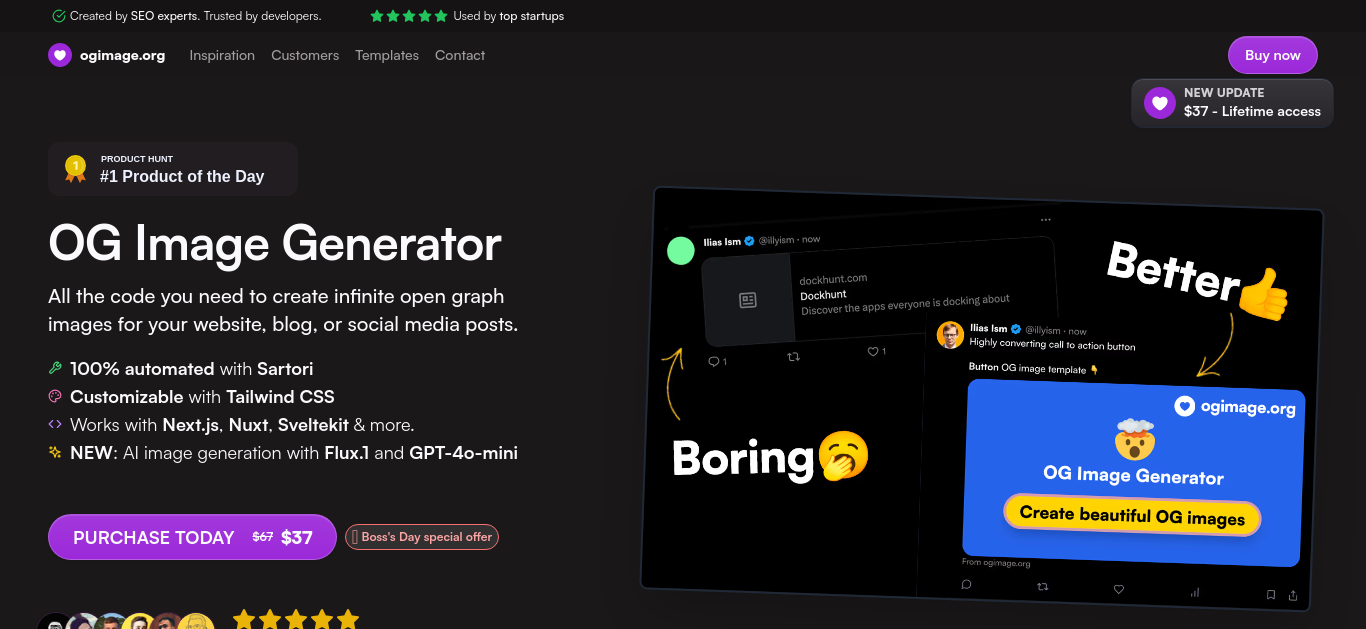The height and width of the screenshot is (629, 1366).
Task: Click the heart icon in the NEW UPDATE banner
Action: [x=1159, y=103]
